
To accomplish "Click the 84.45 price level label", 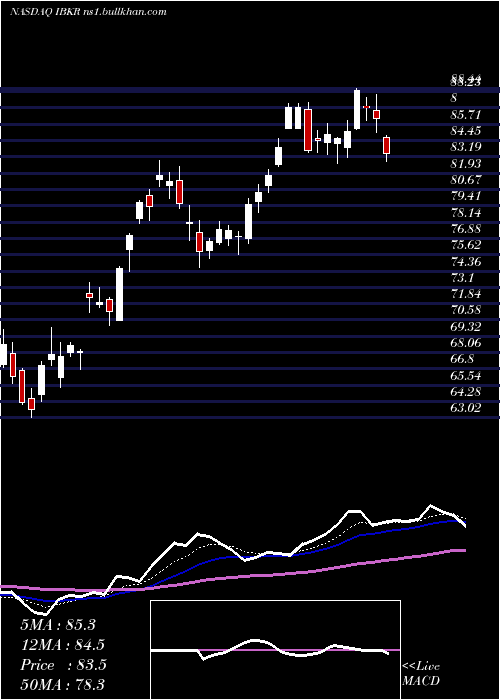I will point(466,131).
